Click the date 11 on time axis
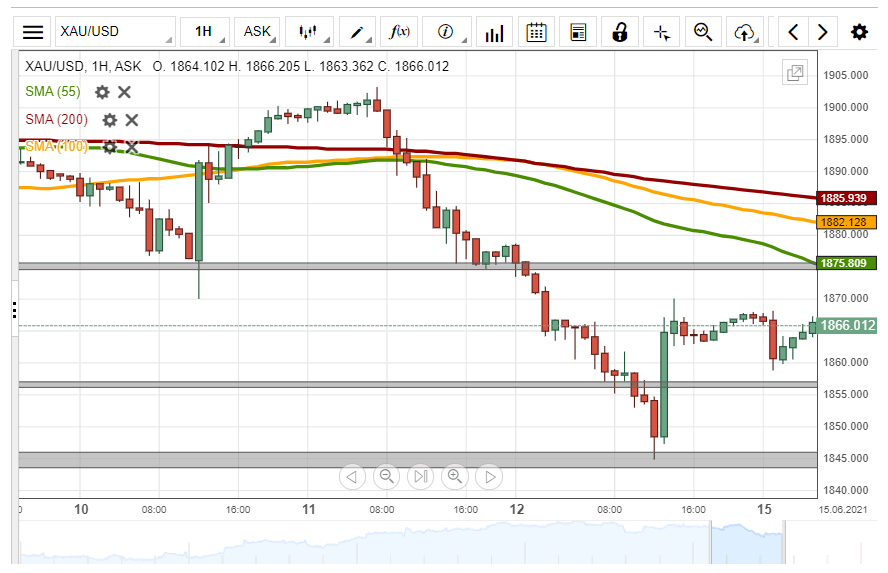888x573 pixels. pyautogui.click(x=308, y=509)
